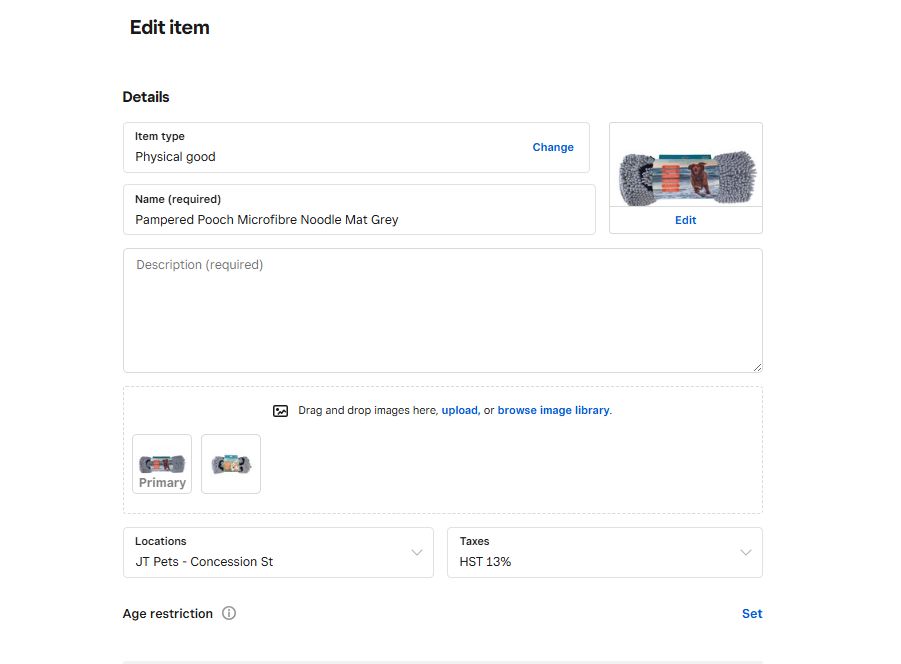
Task: Click the chevron arrow in the Locations field
Action: tap(417, 553)
